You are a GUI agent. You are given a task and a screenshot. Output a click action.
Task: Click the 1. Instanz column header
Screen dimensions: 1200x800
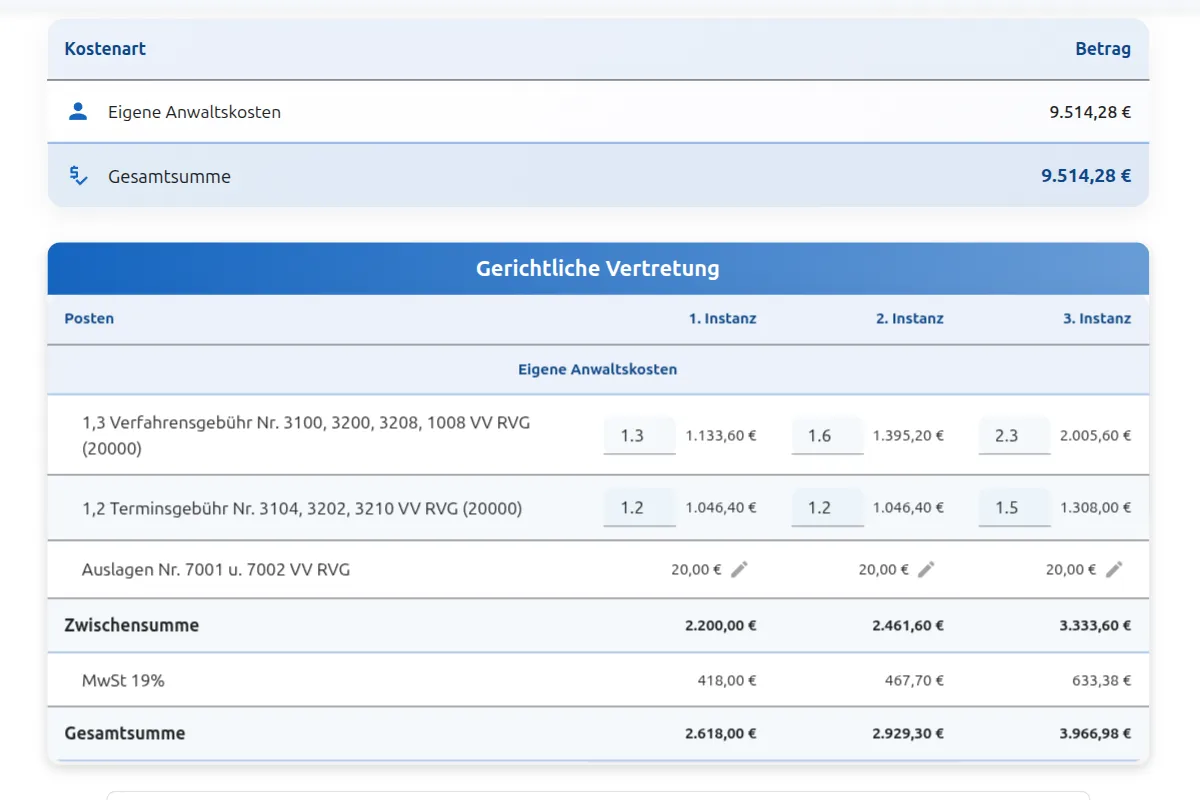[722, 318]
